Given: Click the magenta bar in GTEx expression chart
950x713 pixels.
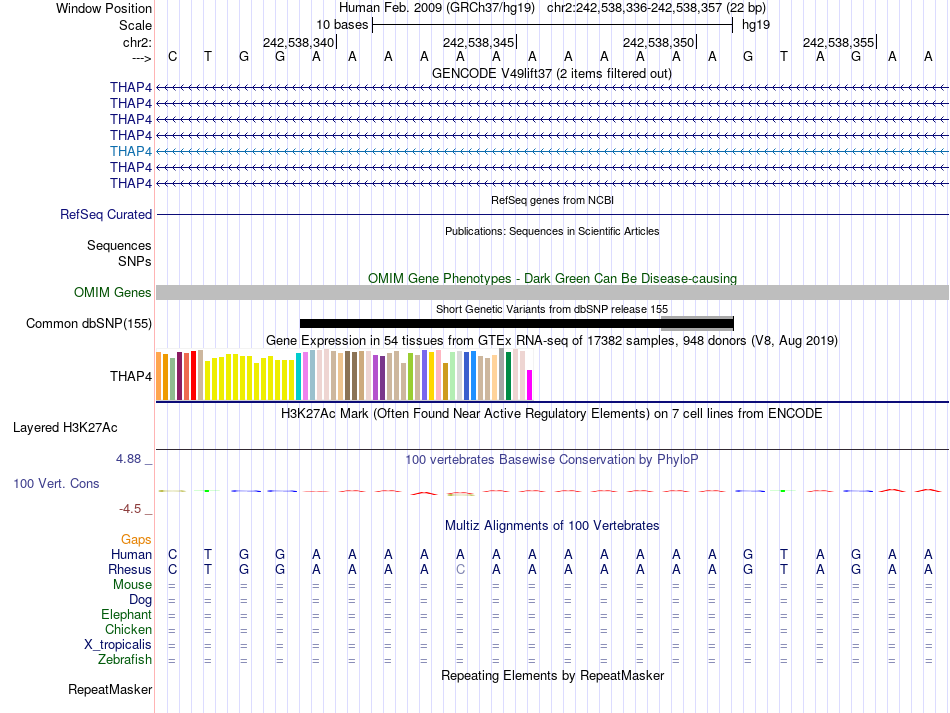Looking at the screenshot, I should (530, 385).
